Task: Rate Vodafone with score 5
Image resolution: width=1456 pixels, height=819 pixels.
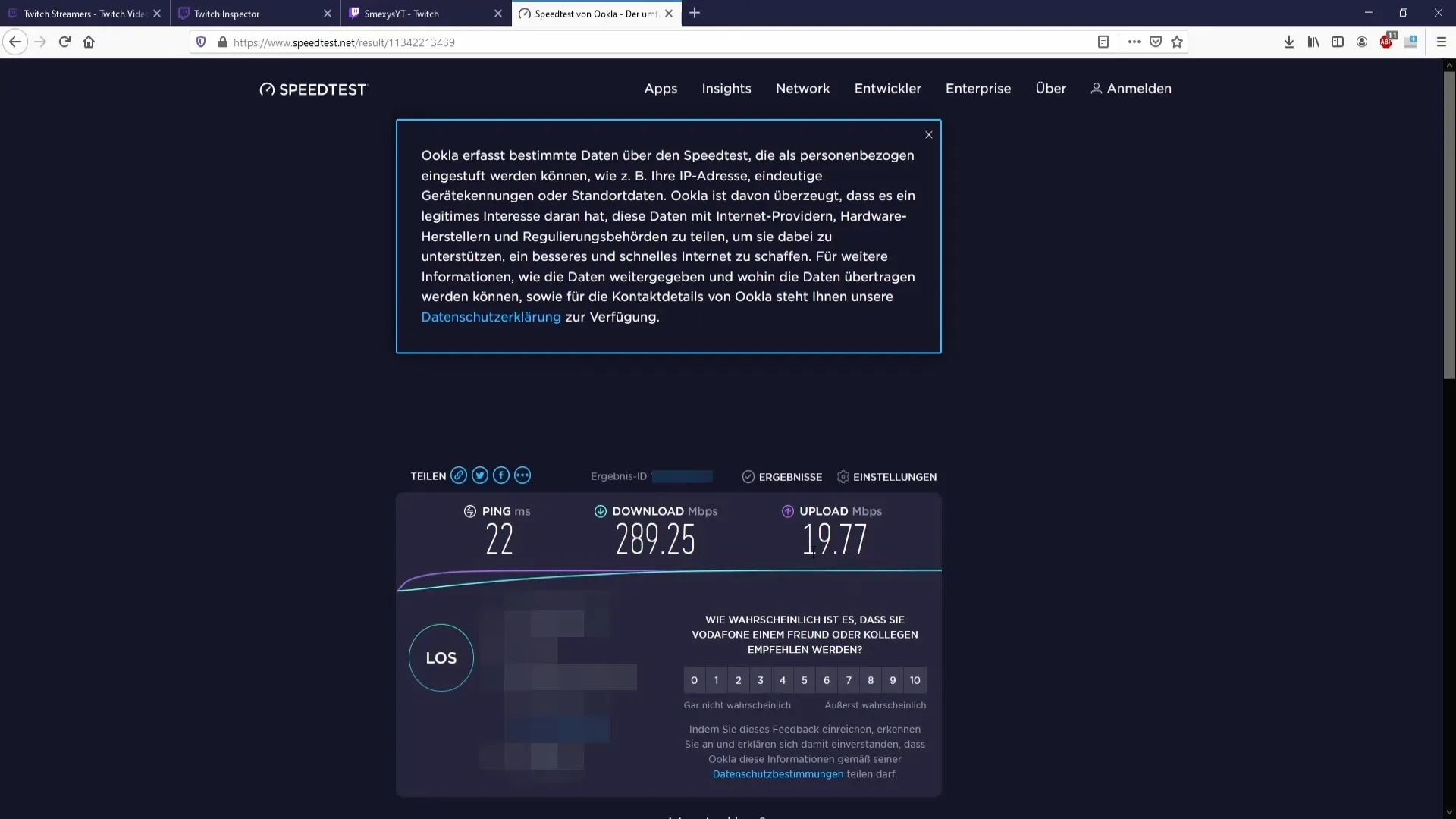Action: pyautogui.click(x=805, y=680)
